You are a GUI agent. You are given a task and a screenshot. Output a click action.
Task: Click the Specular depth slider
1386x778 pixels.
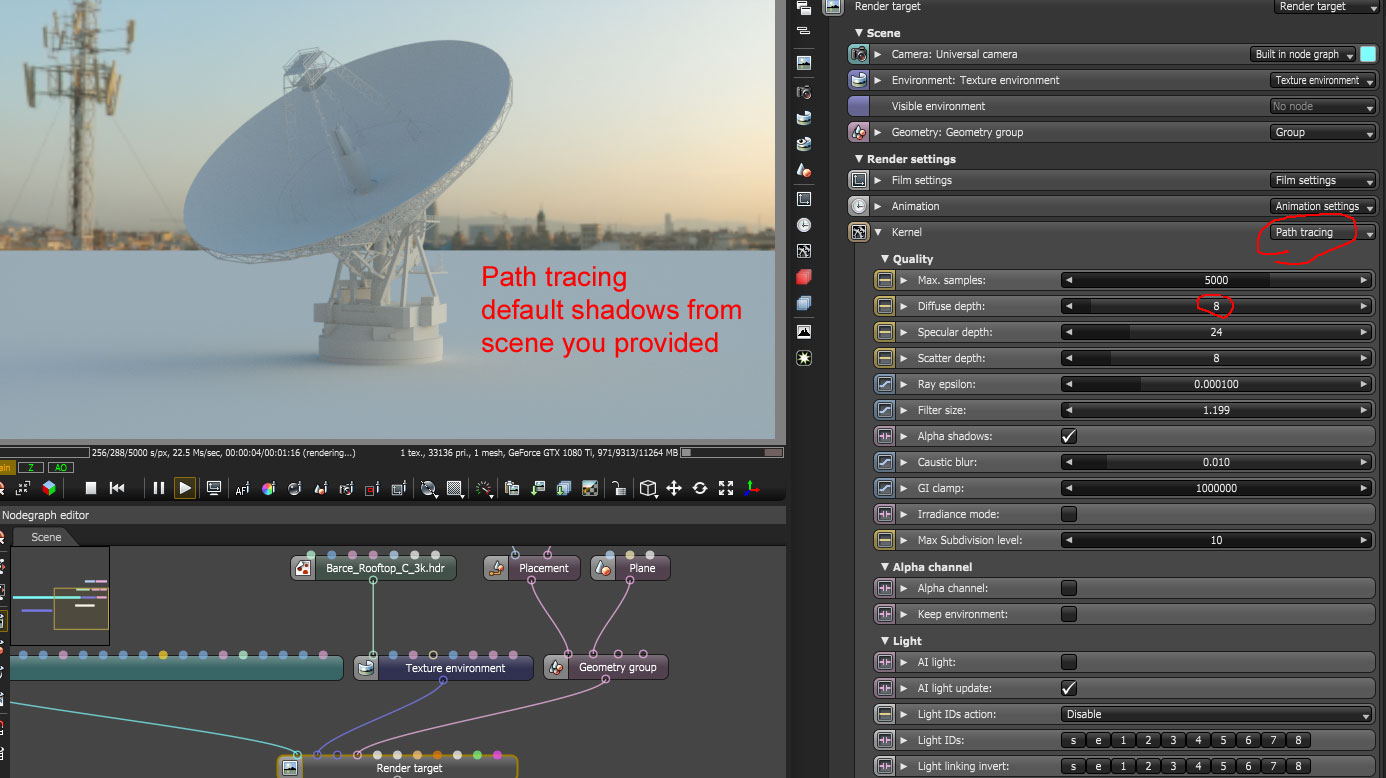click(x=1217, y=332)
